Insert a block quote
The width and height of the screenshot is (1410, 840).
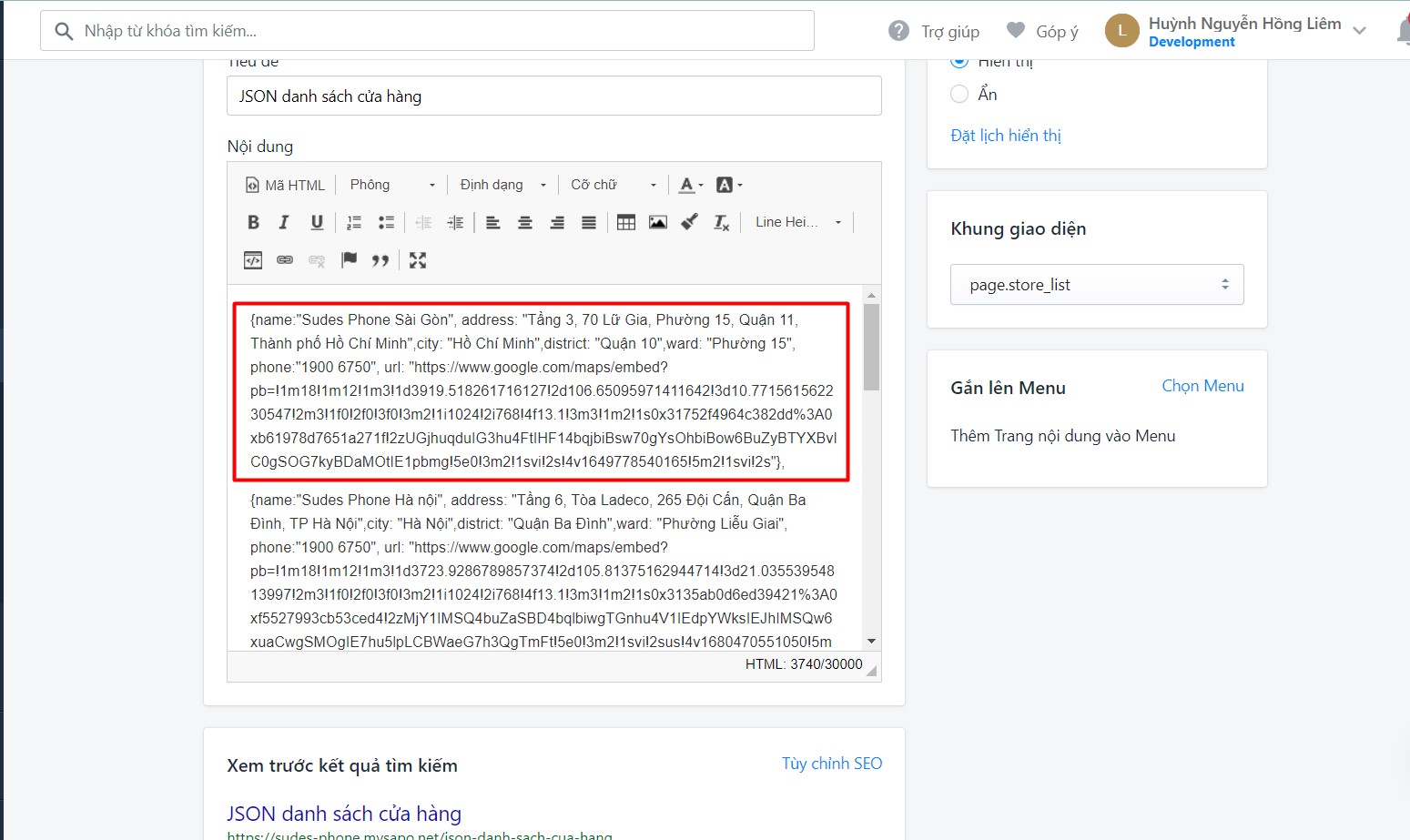tap(380, 260)
